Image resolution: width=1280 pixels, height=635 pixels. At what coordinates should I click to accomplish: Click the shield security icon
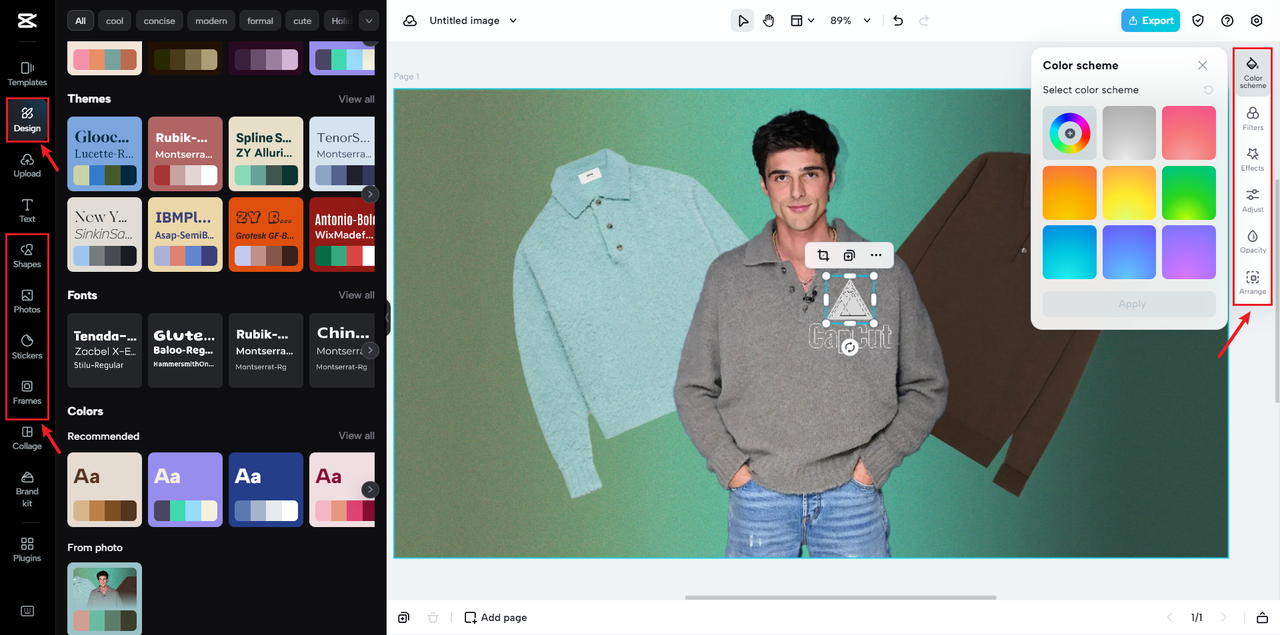pyautogui.click(x=1198, y=20)
